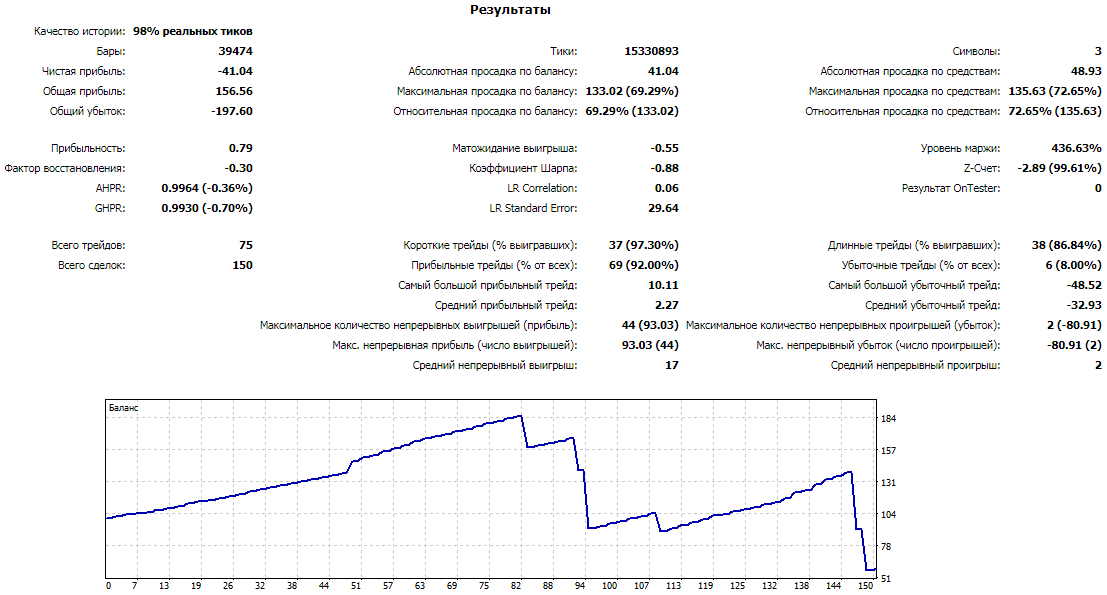
Task: Click Максимальная просадка по балансу value
Action: tap(632, 91)
